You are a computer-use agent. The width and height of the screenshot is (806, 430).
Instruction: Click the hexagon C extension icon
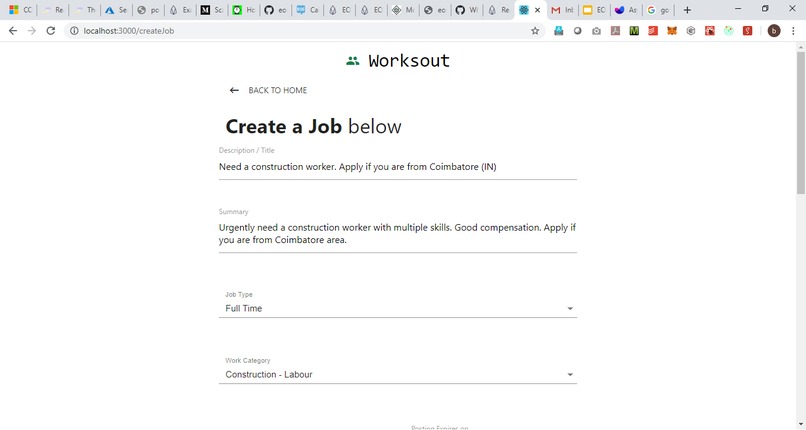coord(691,31)
